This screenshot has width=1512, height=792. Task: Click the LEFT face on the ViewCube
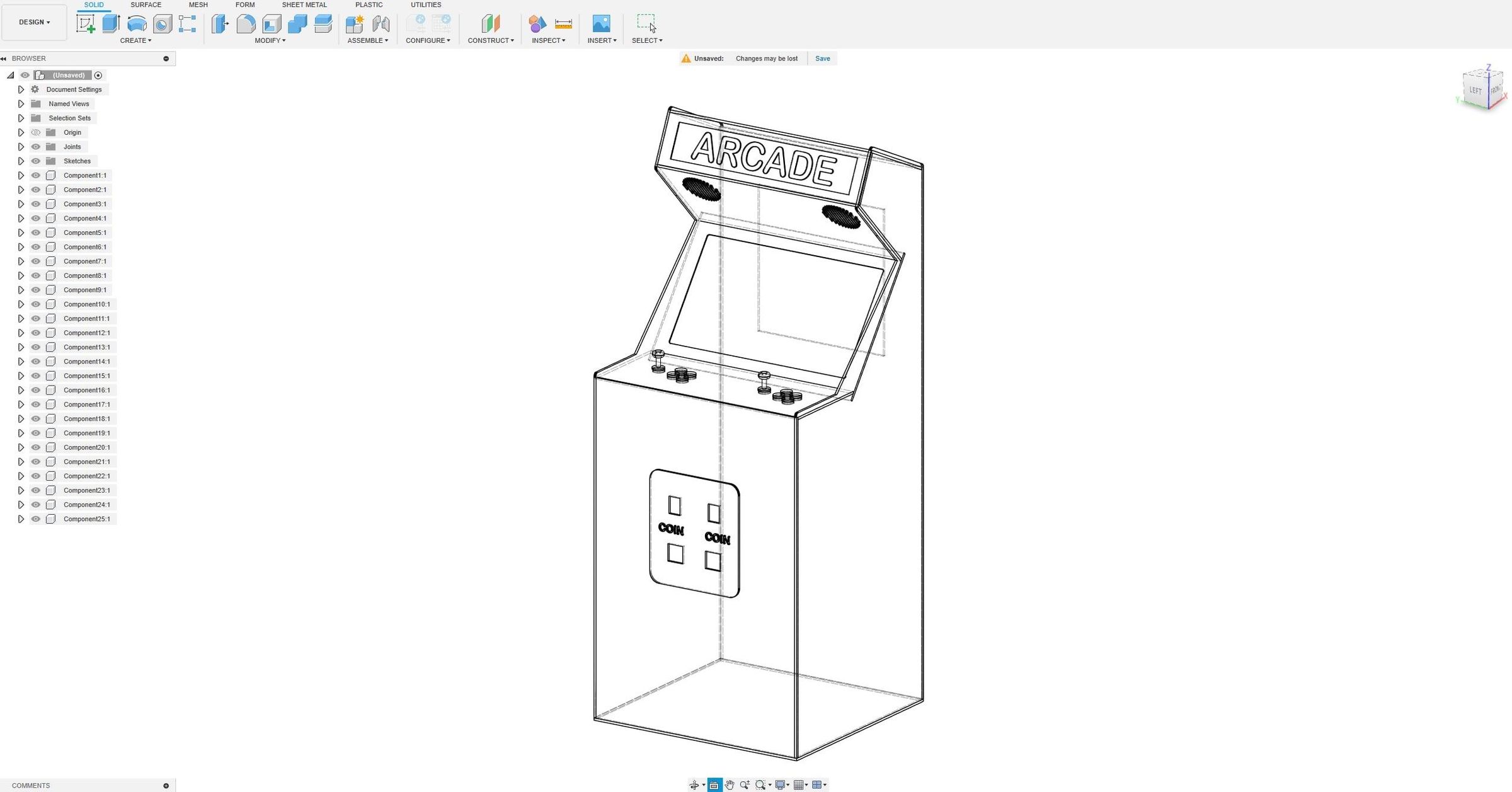pyautogui.click(x=1475, y=90)
